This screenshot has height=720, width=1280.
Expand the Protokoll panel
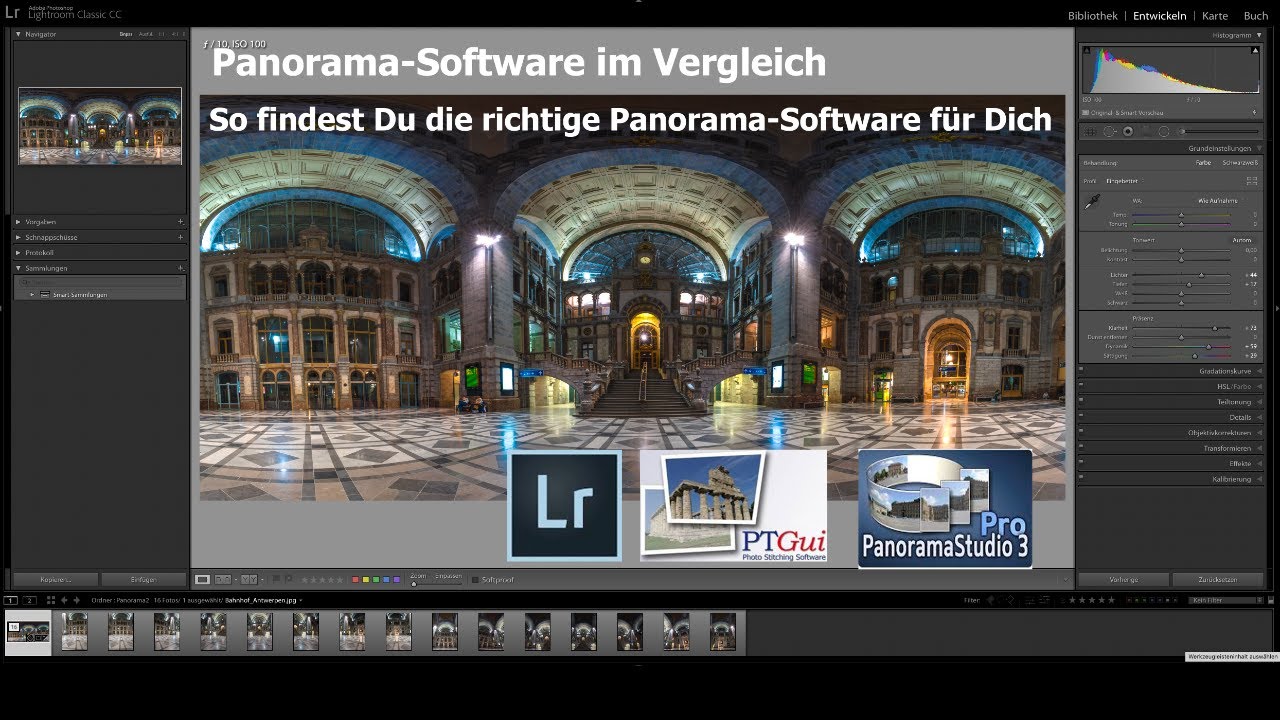pos(18,253)
